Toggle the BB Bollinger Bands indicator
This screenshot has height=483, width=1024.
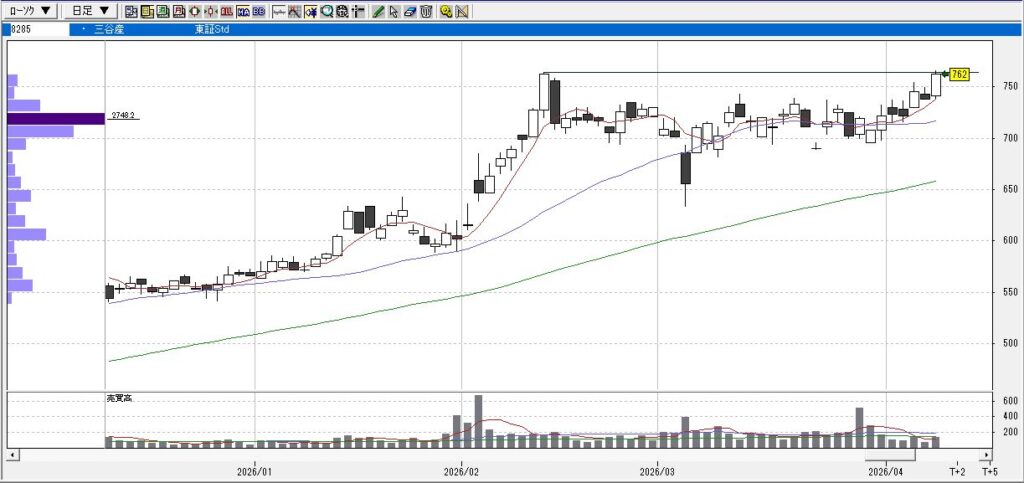[x=258, y=12]
